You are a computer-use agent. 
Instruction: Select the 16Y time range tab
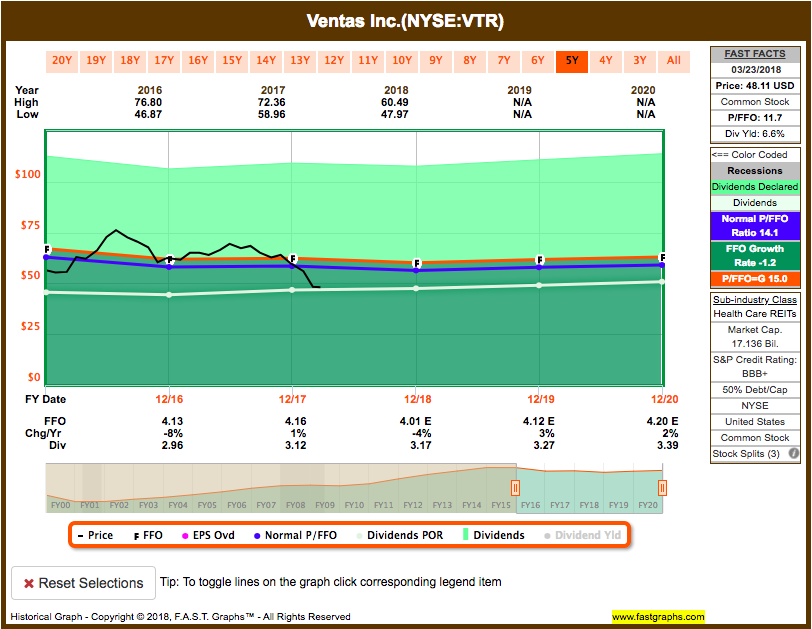coord(198,61)
